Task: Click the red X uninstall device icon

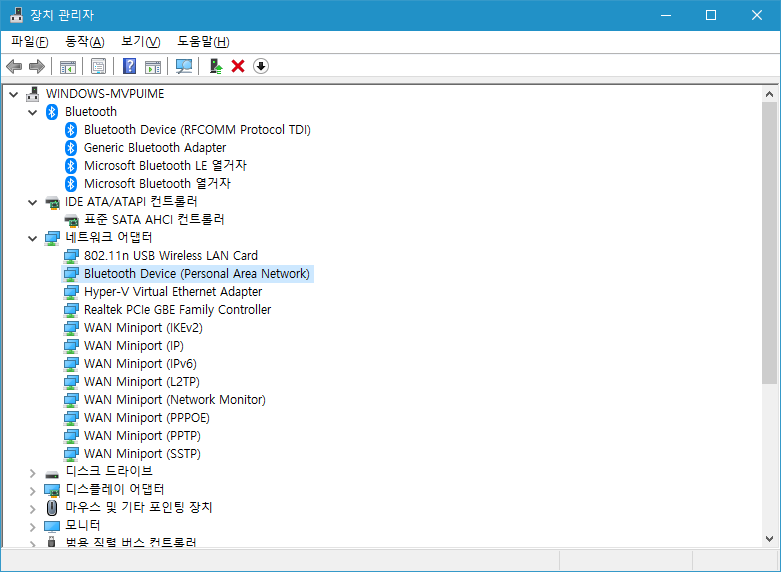Action: tap(238, 66)
